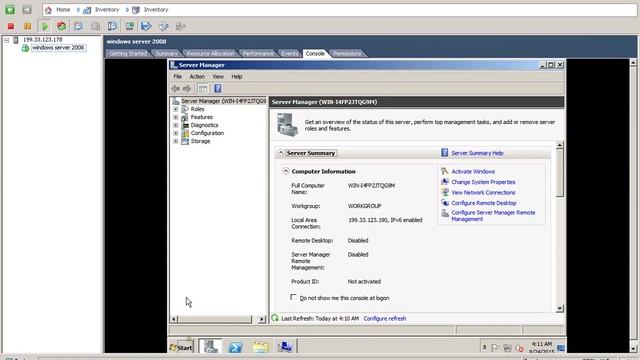Select 'windows server 2008' VM in inventory
The width and height of the screenshot is (640, 360).
[58, 48]
